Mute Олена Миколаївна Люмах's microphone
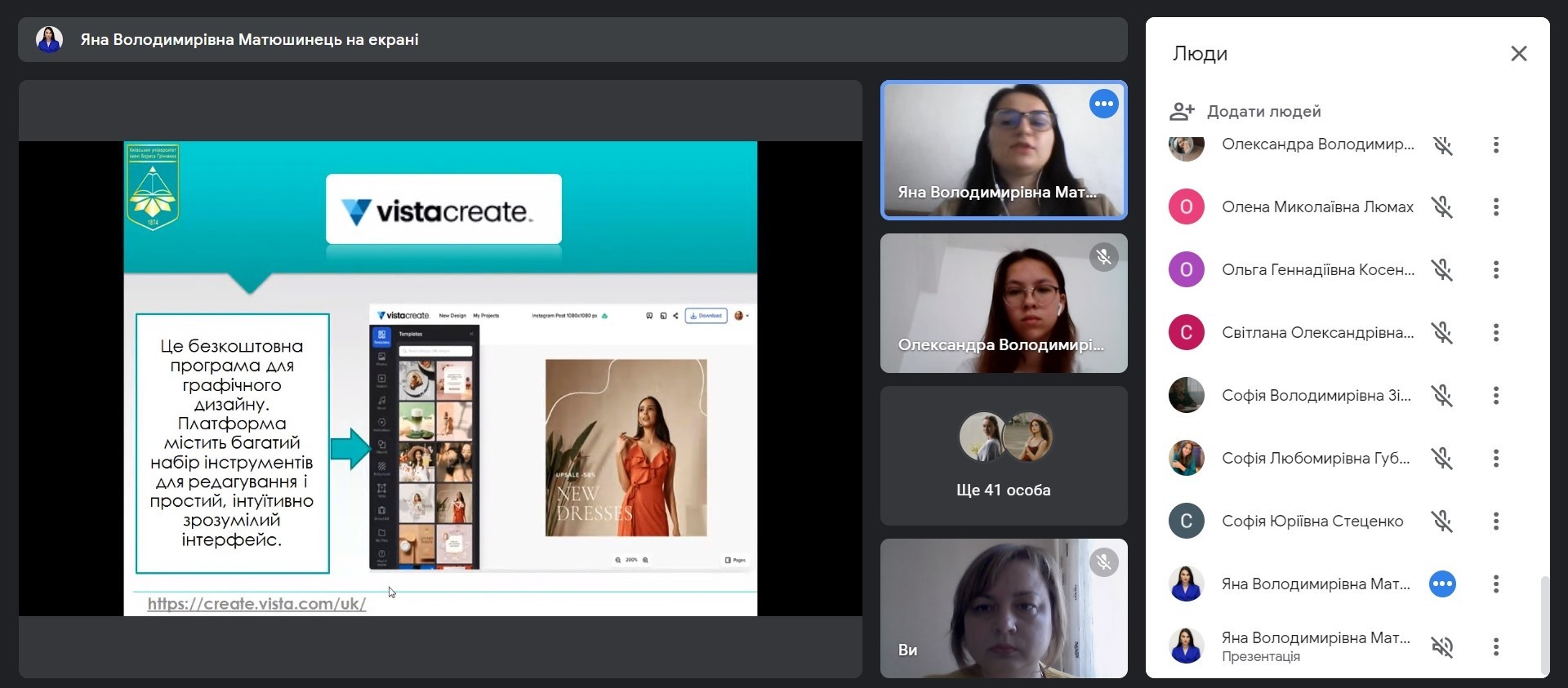The width and height of the screenshot is (1568, 688). click(1442, 207)
